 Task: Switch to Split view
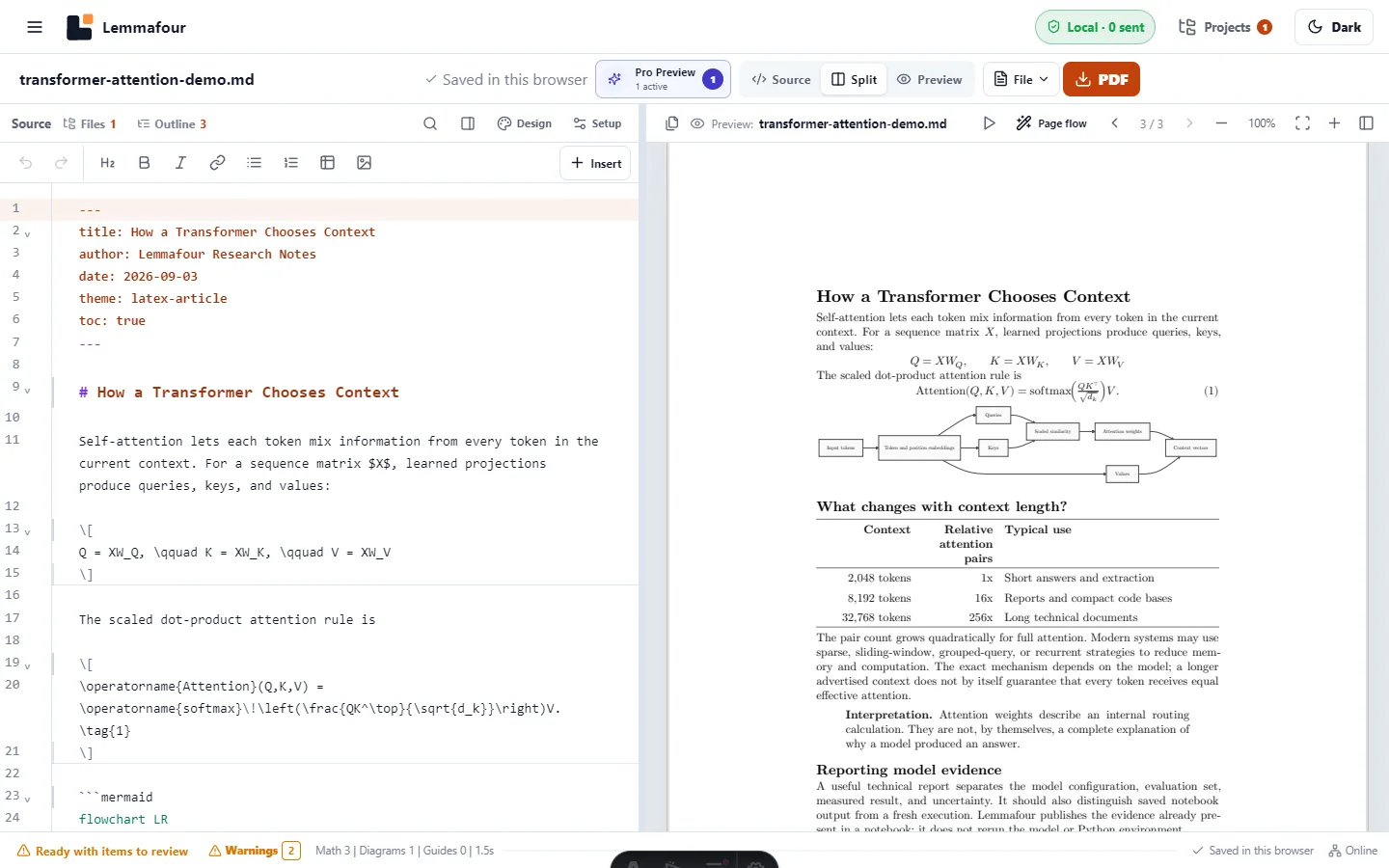855,79
